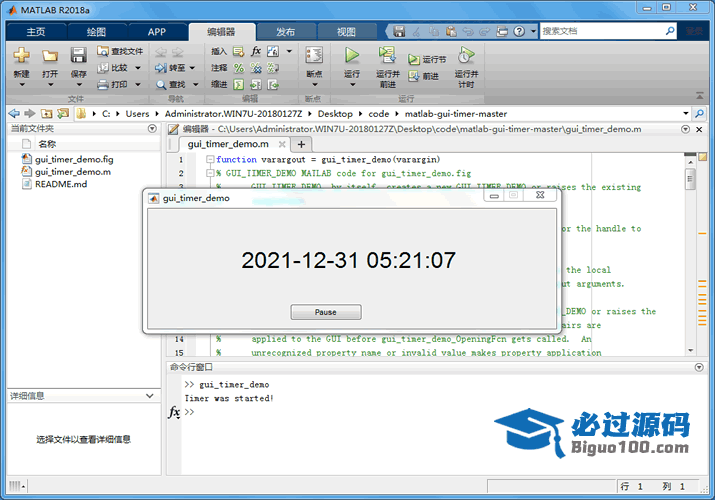This screenshot has height=500, width=715.
Task: Click the switch windows icon in quick-access toolbar
Action: (x=502, y=31)
